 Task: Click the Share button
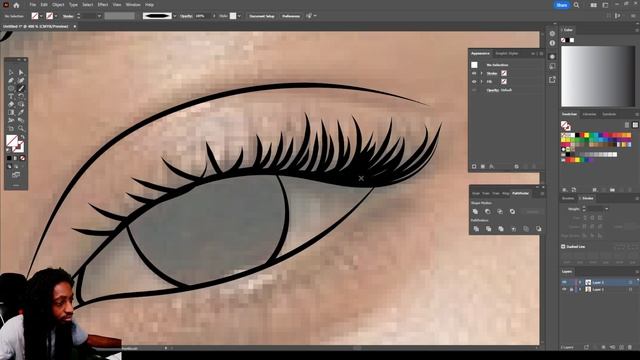(562, 5)
